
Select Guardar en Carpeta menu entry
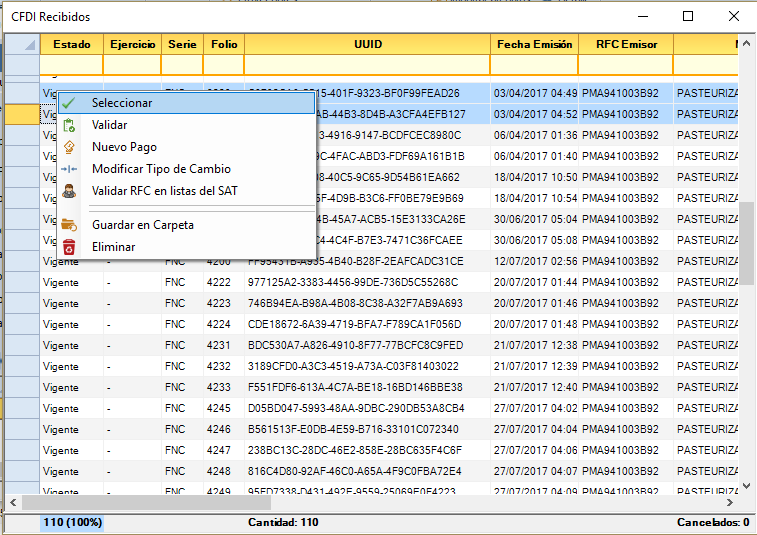142,225
